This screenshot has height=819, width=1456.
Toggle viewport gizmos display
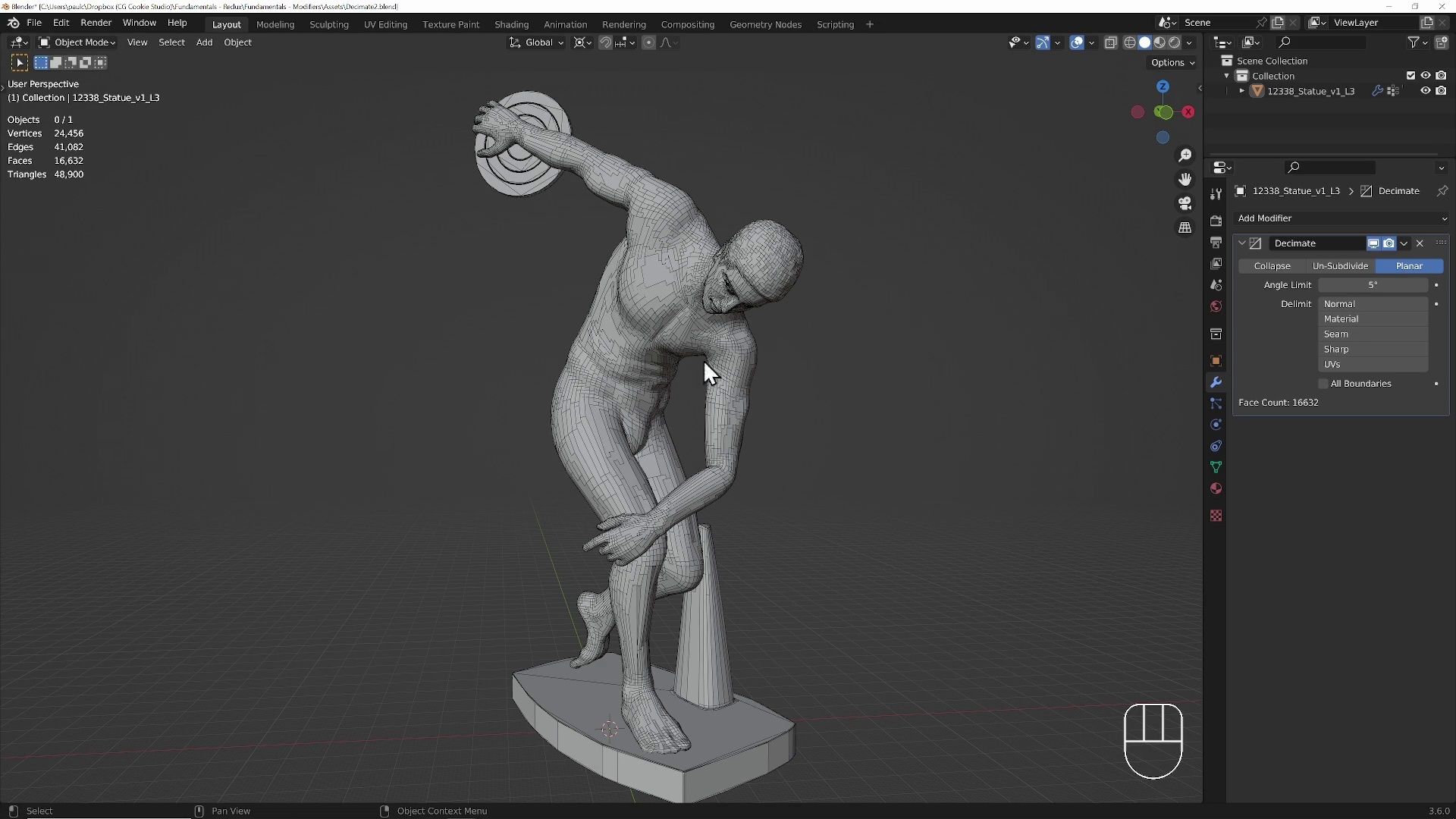pyautogui.click(x=1043, y=42)
